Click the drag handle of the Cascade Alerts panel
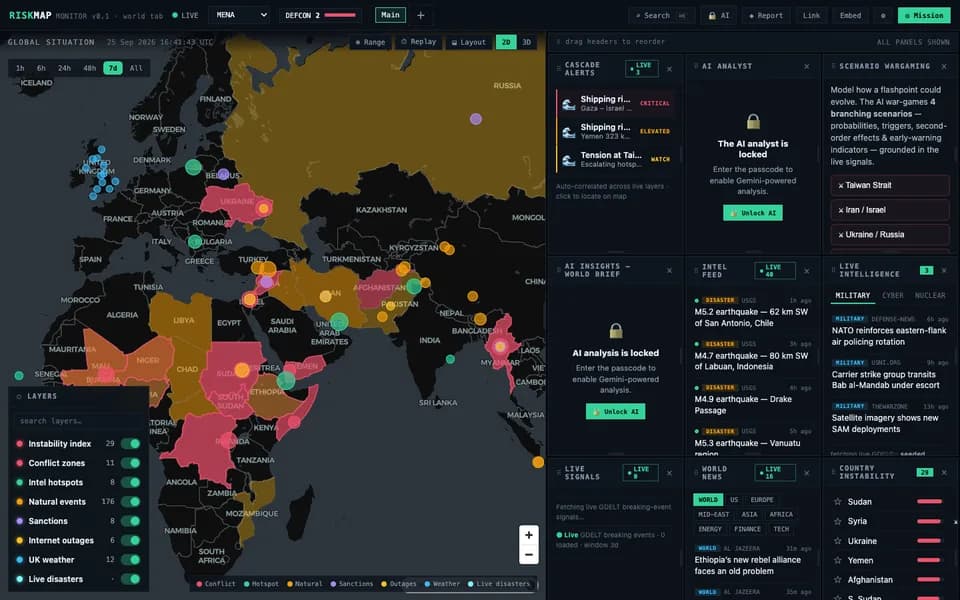This screenshot has width=960, height=600. point(558,69)
